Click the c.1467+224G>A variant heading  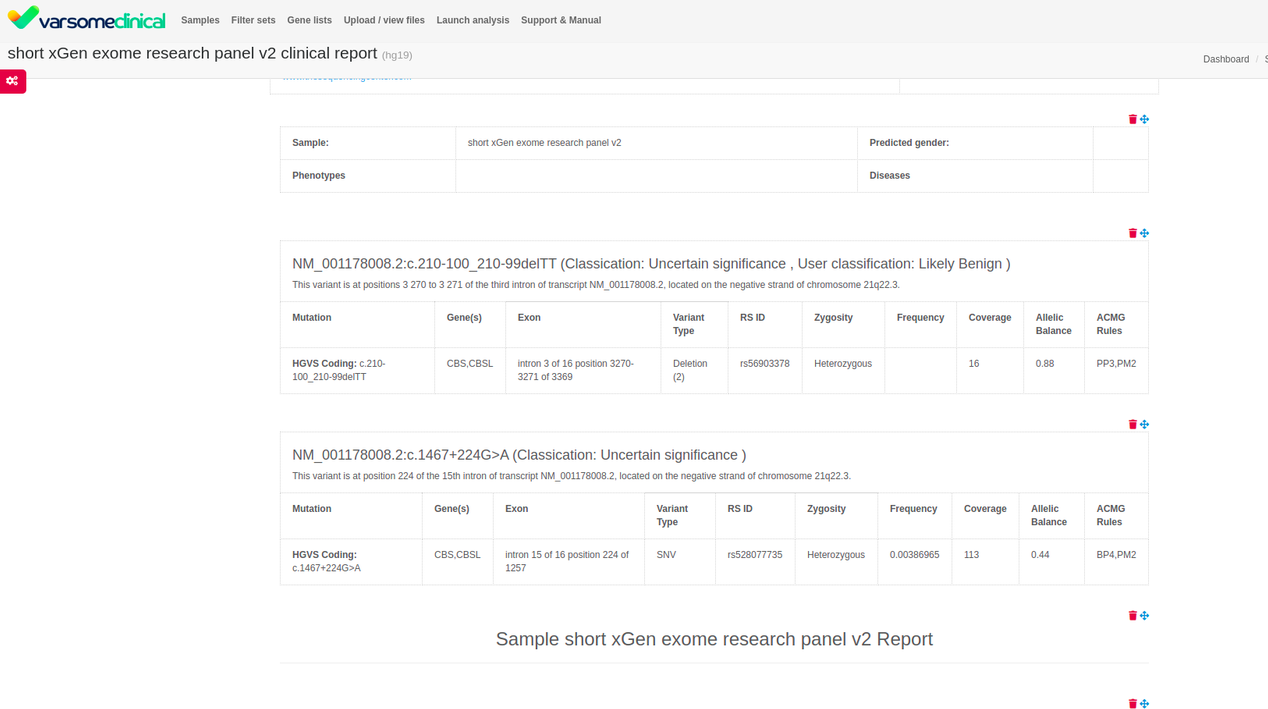pos(519,455)
